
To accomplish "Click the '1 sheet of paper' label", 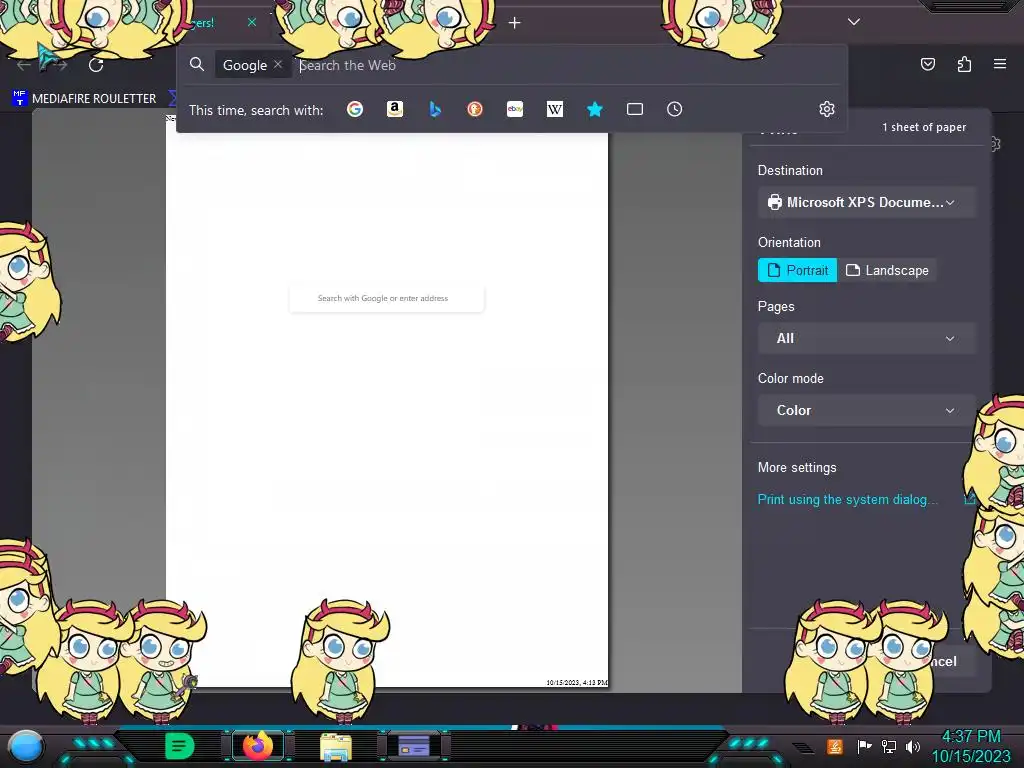I will point(924,127).
